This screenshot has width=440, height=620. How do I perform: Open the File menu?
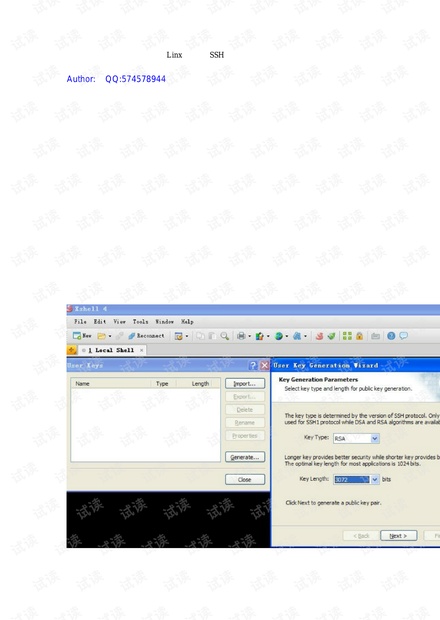[x=80, y=321]
